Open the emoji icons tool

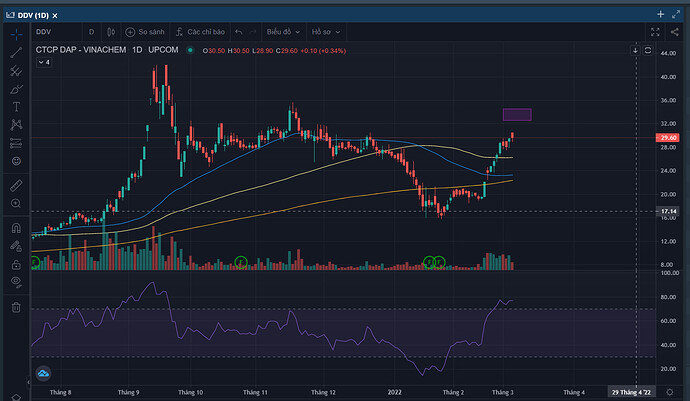(x=16, y=160)
